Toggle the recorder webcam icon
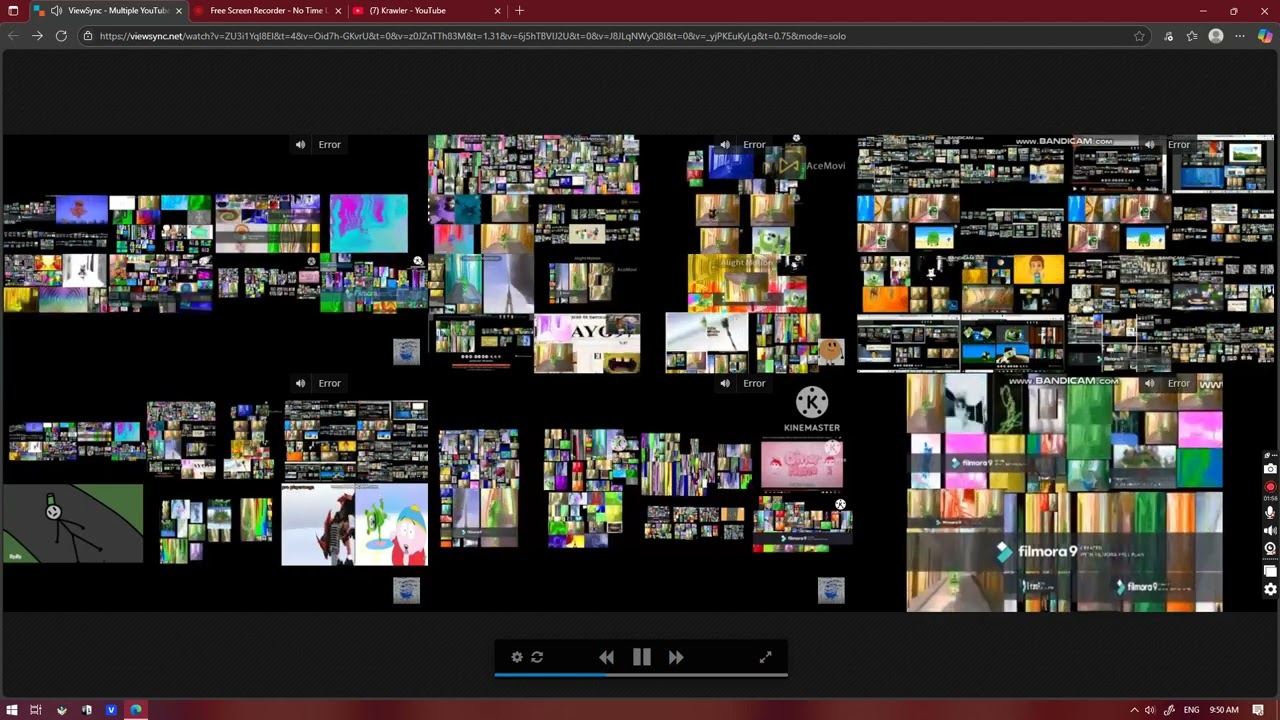This screenshot has width=1280, height=720. (1270, 549)
